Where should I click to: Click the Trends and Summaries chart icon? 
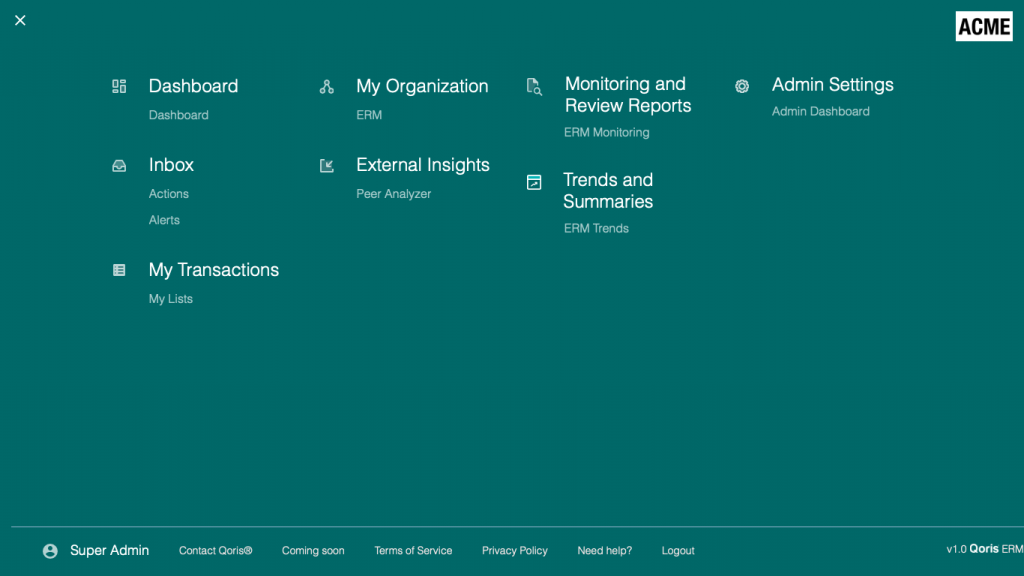pyautogui.click(x=534, y=182)
